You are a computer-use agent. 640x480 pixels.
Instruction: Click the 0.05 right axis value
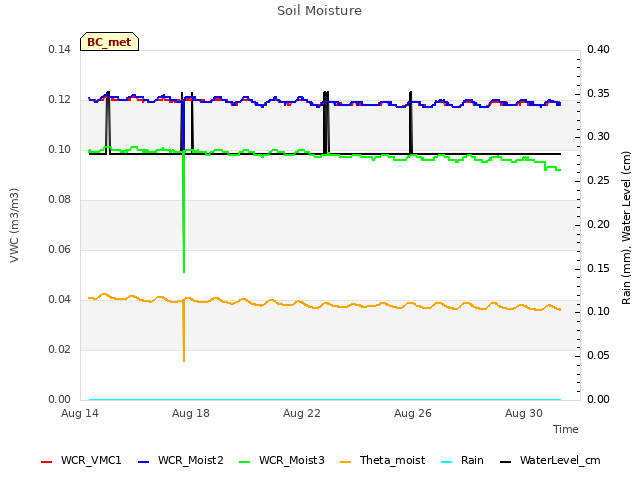click(598, 356)
